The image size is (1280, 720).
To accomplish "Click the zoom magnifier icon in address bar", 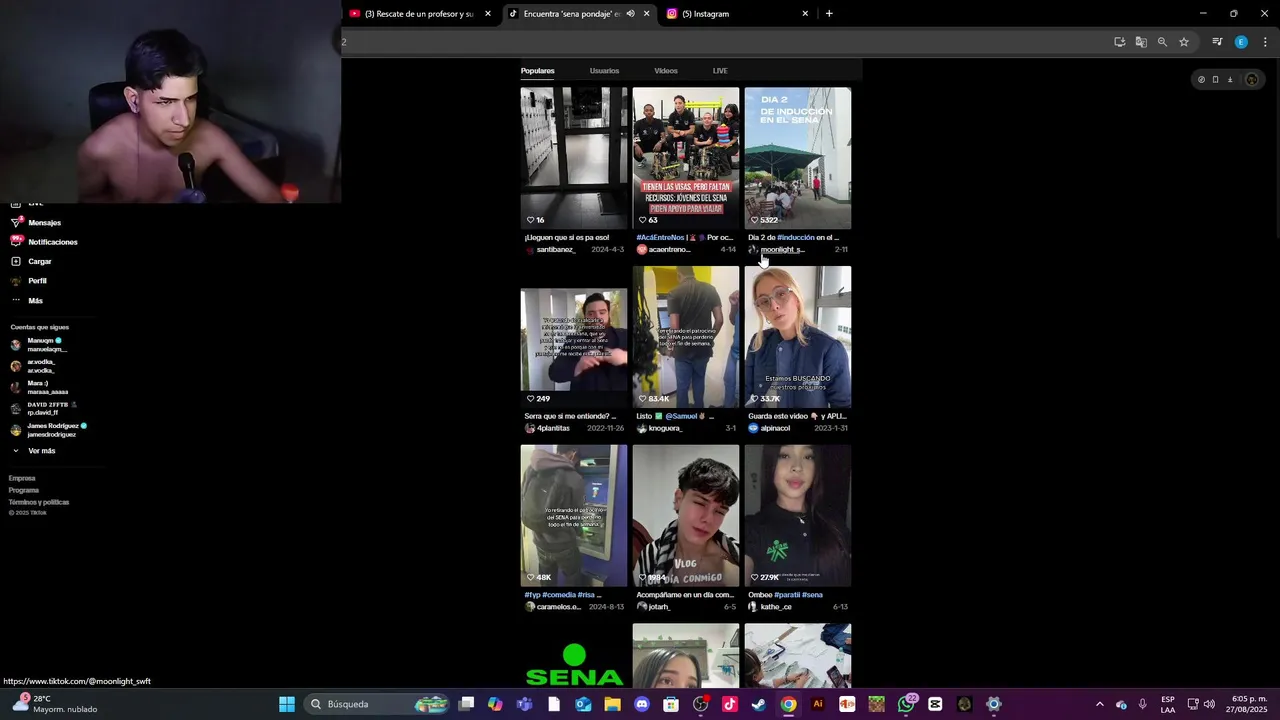I will pyautogui.click(x=1162, y=42).
